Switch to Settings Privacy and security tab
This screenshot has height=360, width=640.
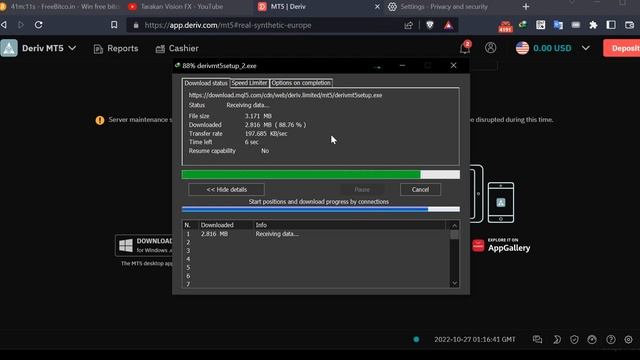pos(443,7)
